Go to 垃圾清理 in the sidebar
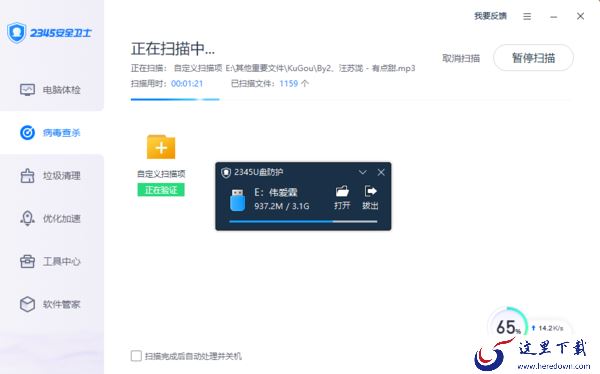Viewport: 600px width, 374px height. click(52, 176)
